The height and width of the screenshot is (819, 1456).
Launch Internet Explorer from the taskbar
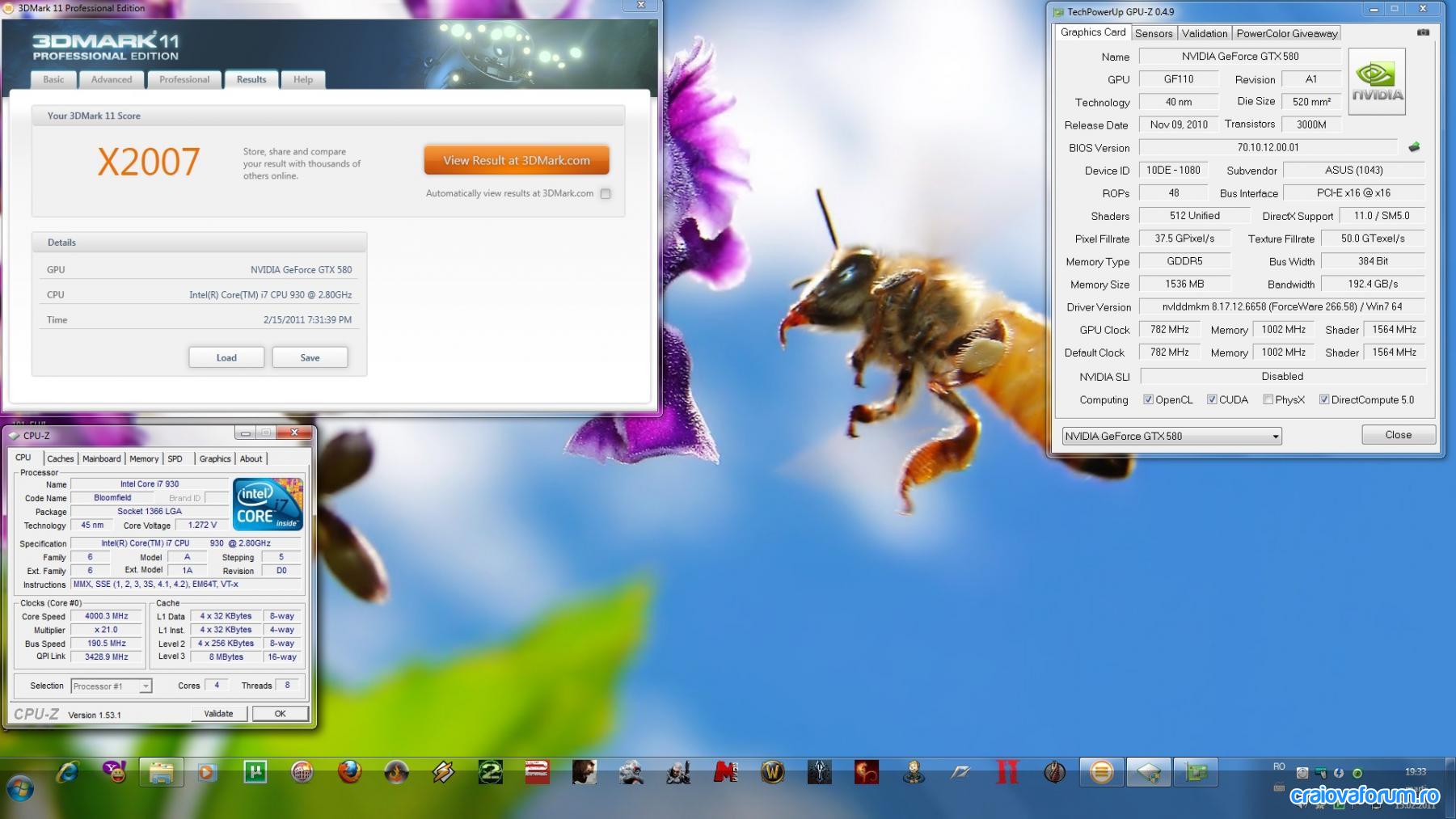(67, 773)
